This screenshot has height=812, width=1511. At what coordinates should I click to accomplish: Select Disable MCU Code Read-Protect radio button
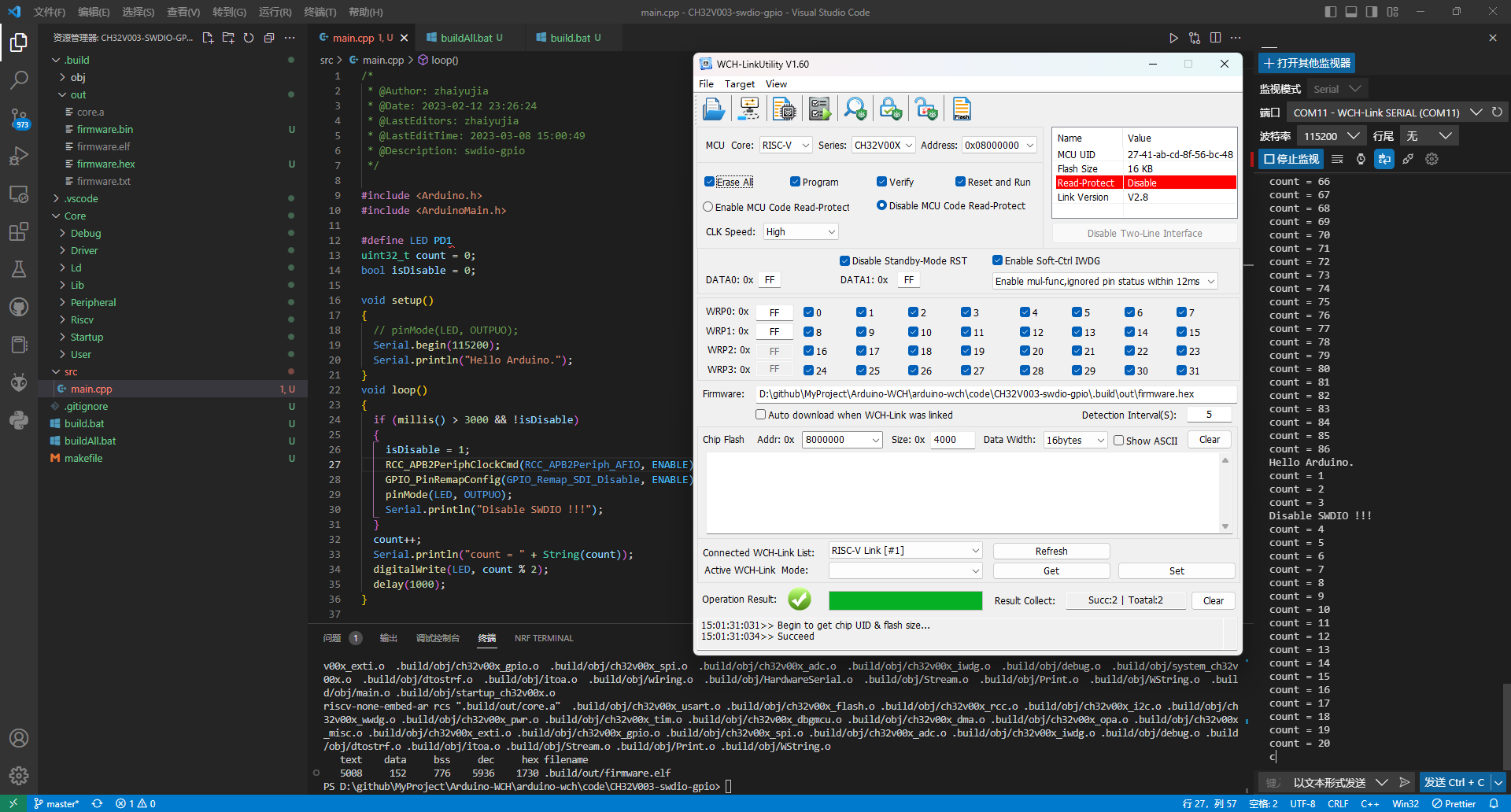point(881,205)
